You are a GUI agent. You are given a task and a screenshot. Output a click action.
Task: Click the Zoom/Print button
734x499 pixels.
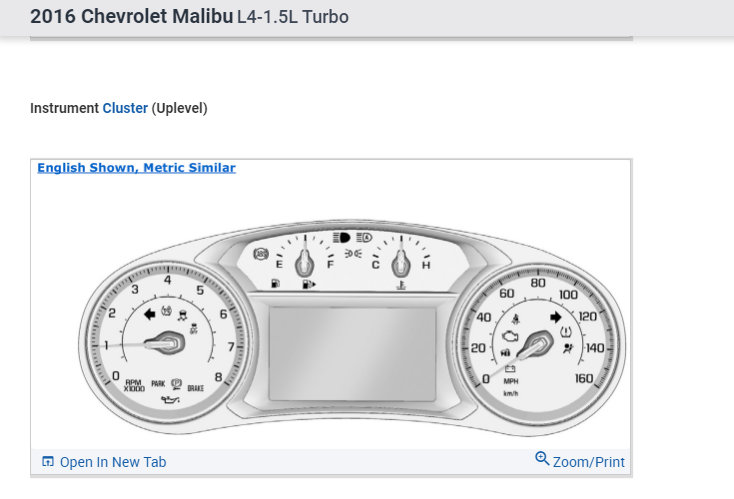tap(580, 461)
